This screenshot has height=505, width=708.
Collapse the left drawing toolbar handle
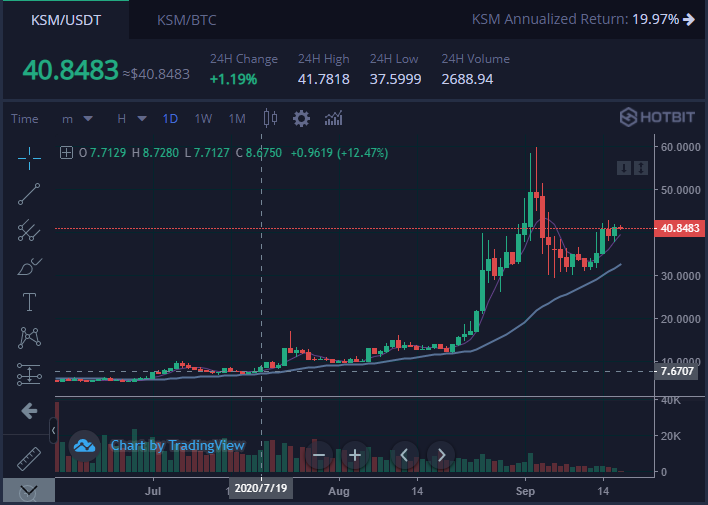53,430
